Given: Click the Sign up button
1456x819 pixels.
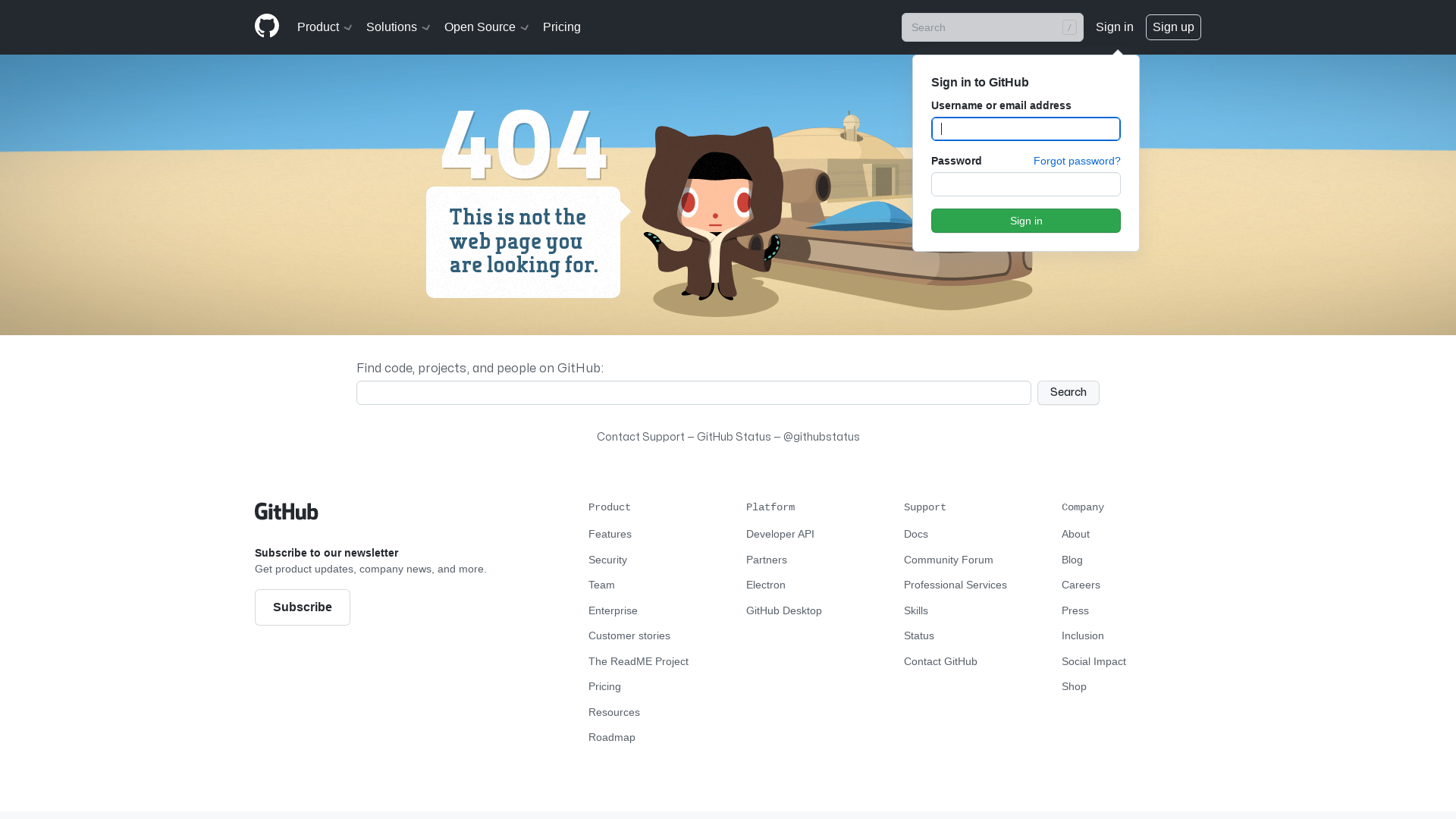Looking at the screenshot, I should click(1173, 27).
